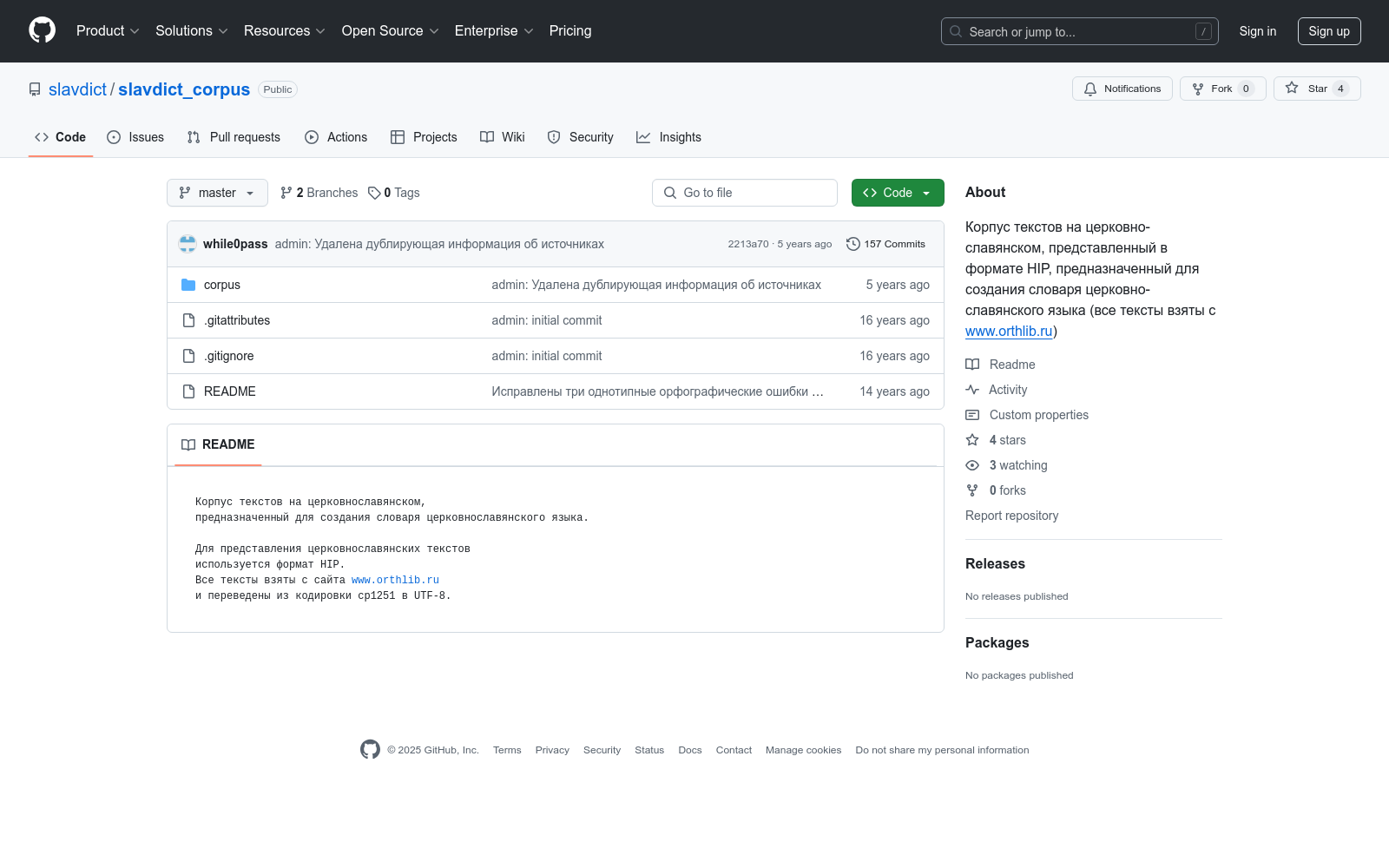Click the whileOpass avatar icon
This screenshot has height=868, width=1389.
(x=188, y=244)
